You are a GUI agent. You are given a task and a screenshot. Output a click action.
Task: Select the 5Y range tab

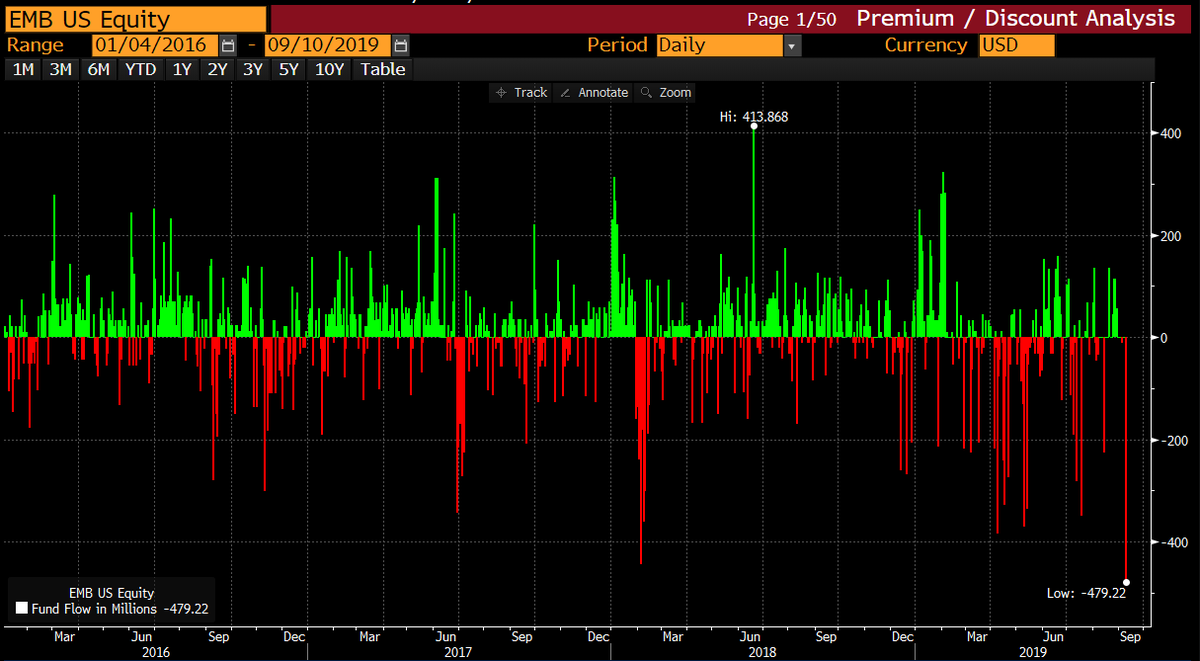click(x=289, y=69)
